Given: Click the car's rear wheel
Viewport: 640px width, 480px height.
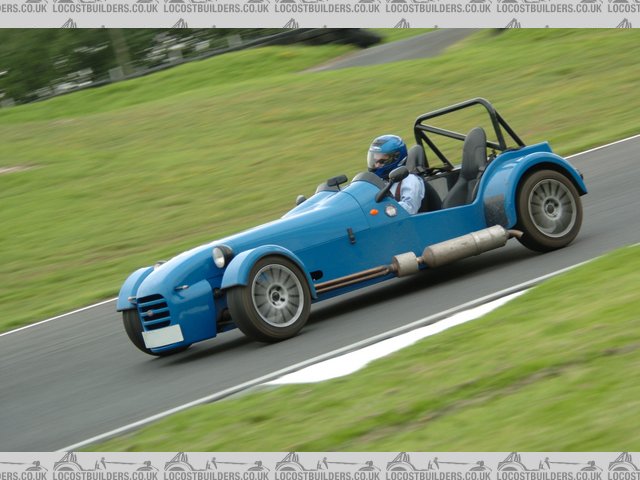Looking at the screenshot, I should click(549, 209).
